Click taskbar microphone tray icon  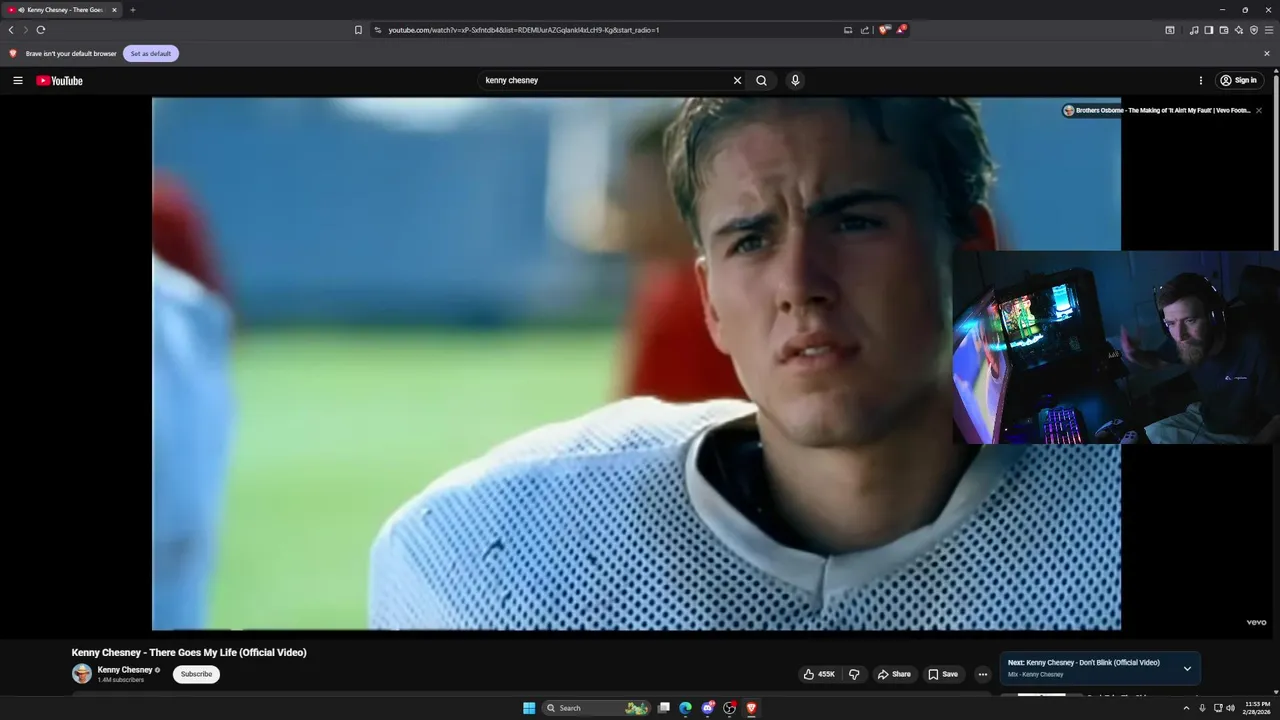pos(1202,708)
